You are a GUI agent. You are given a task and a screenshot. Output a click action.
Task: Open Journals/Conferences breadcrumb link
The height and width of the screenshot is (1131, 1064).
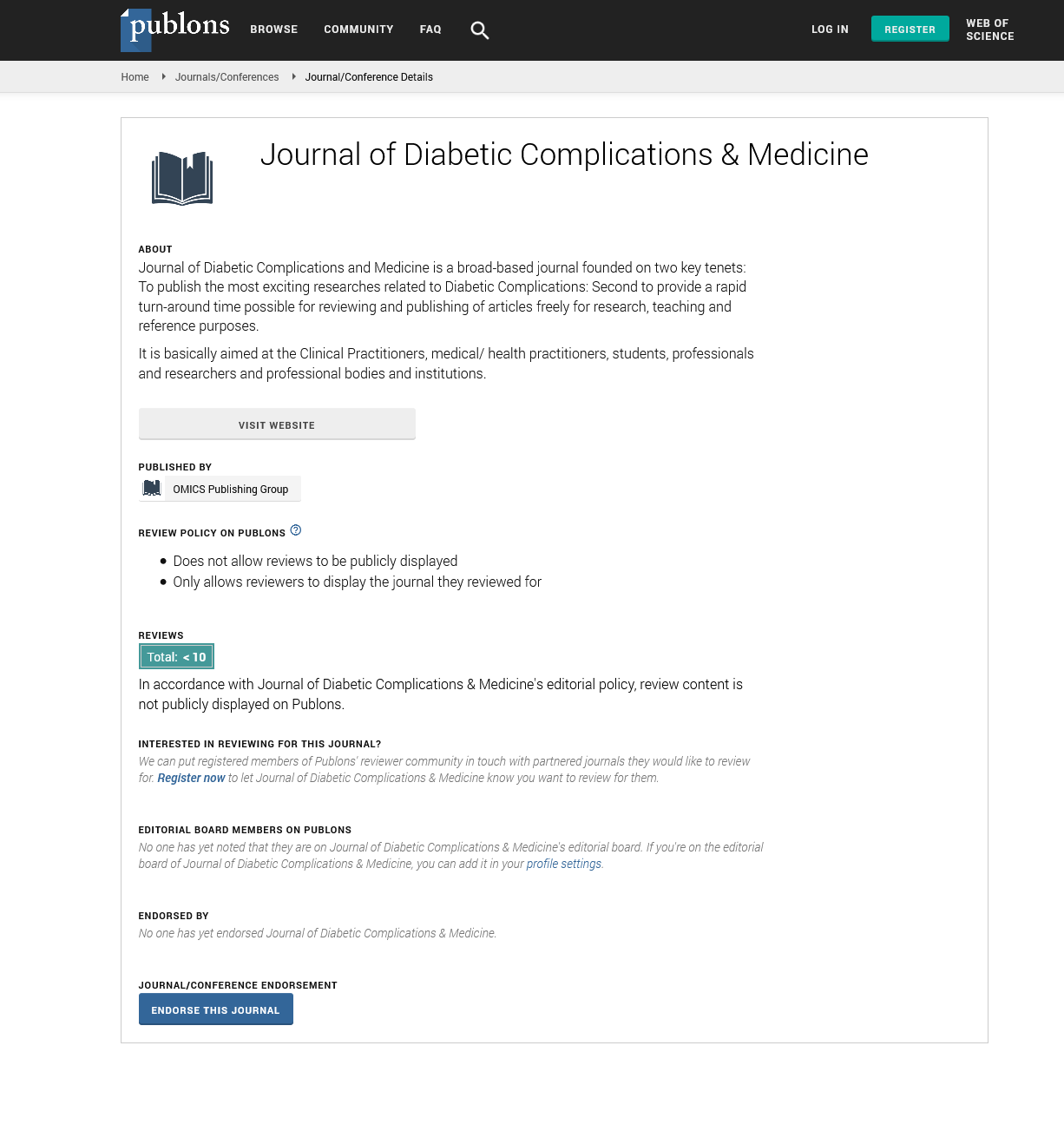[227, 77]
